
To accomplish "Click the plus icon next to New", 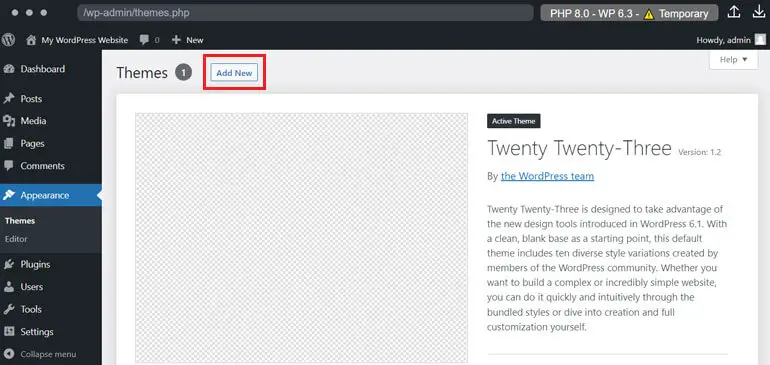I will [x=176, y=40].
